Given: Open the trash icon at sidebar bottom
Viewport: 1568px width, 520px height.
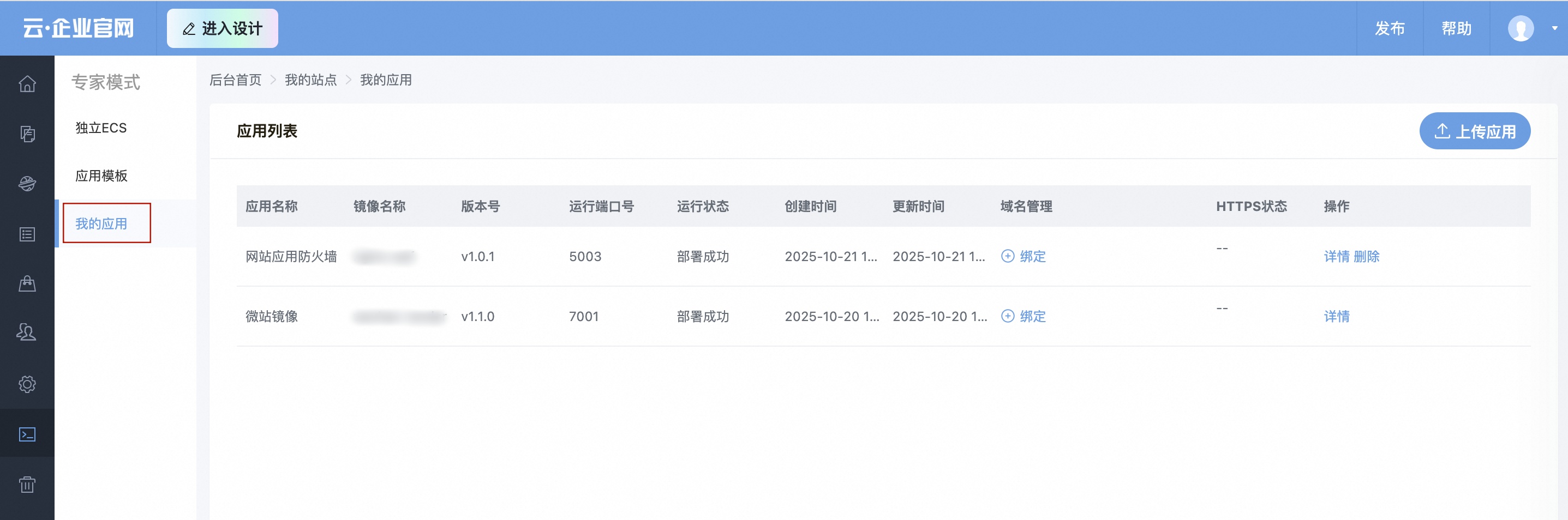Looking at the screenshot, I should (27, 485).
